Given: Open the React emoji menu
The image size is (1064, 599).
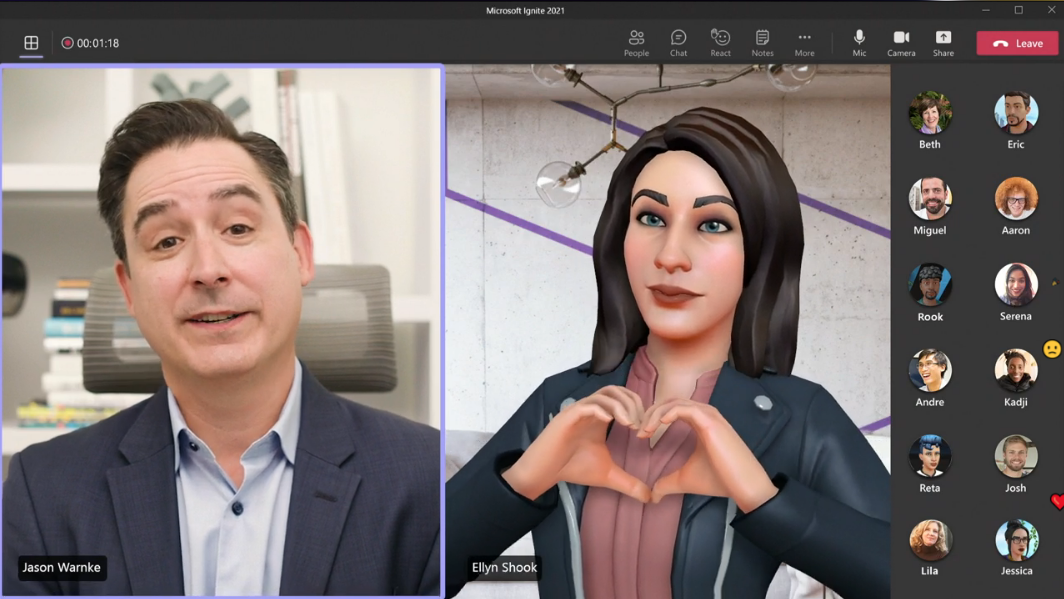Looking at the screenshot, I should pyautogui.click(x=720, y=42).
